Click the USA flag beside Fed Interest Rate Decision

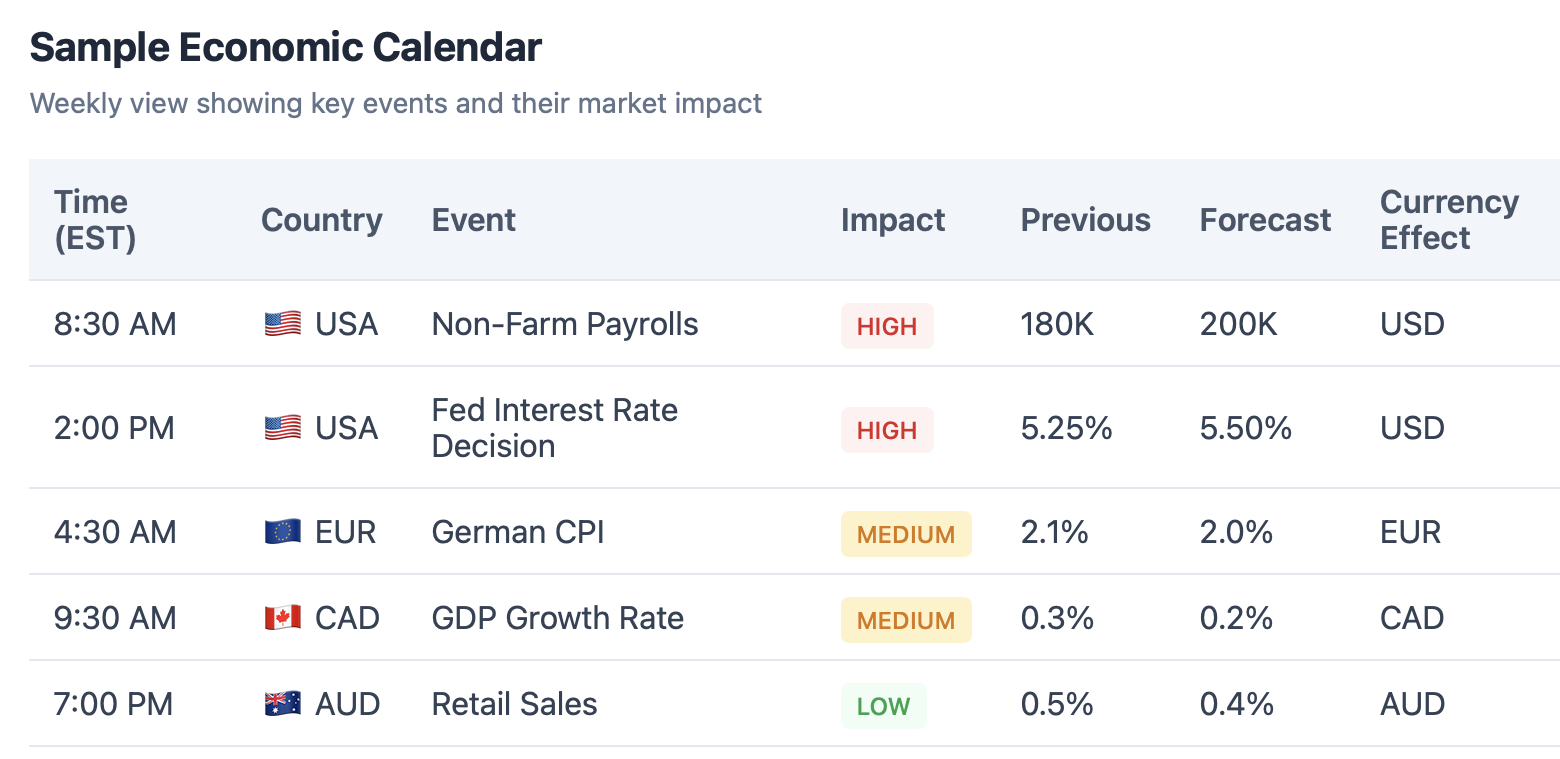282,429
